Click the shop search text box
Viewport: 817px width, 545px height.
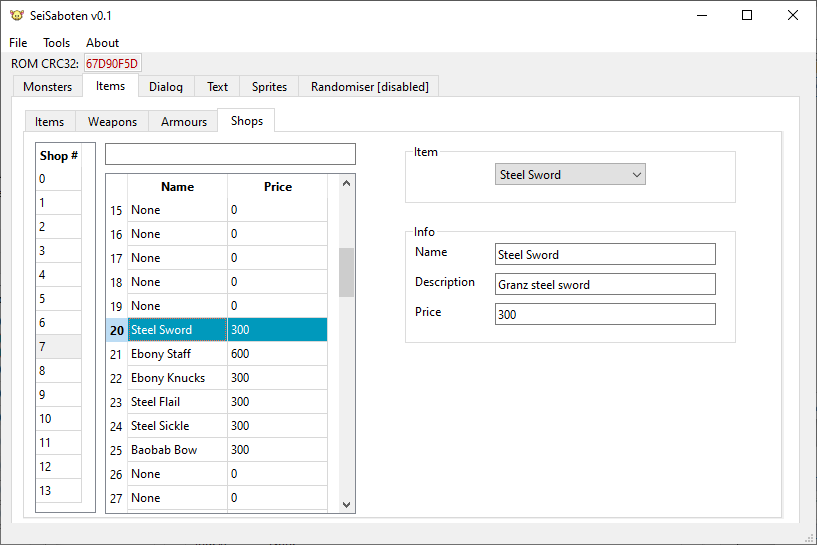[230, 154]
